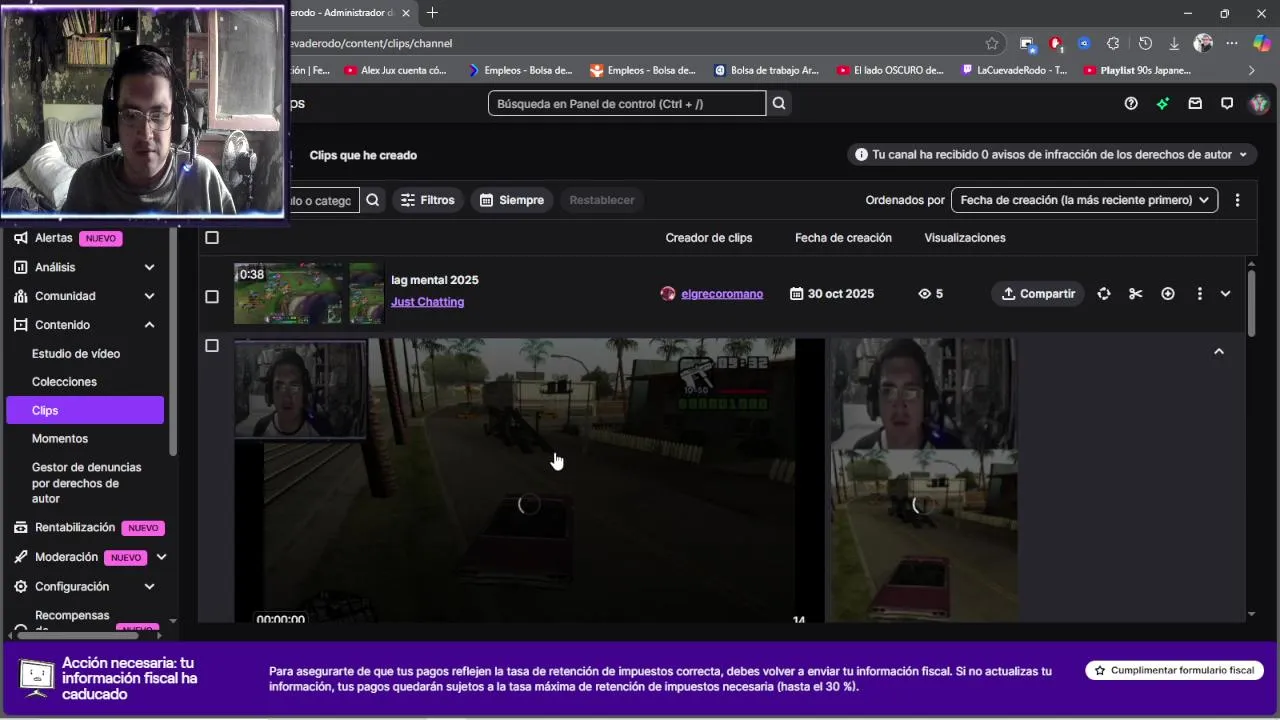The width and height of the screenshot is (1280, 720).
Task: Collapse the expanded clip with the up chevron
Action: coord(1219,351)
